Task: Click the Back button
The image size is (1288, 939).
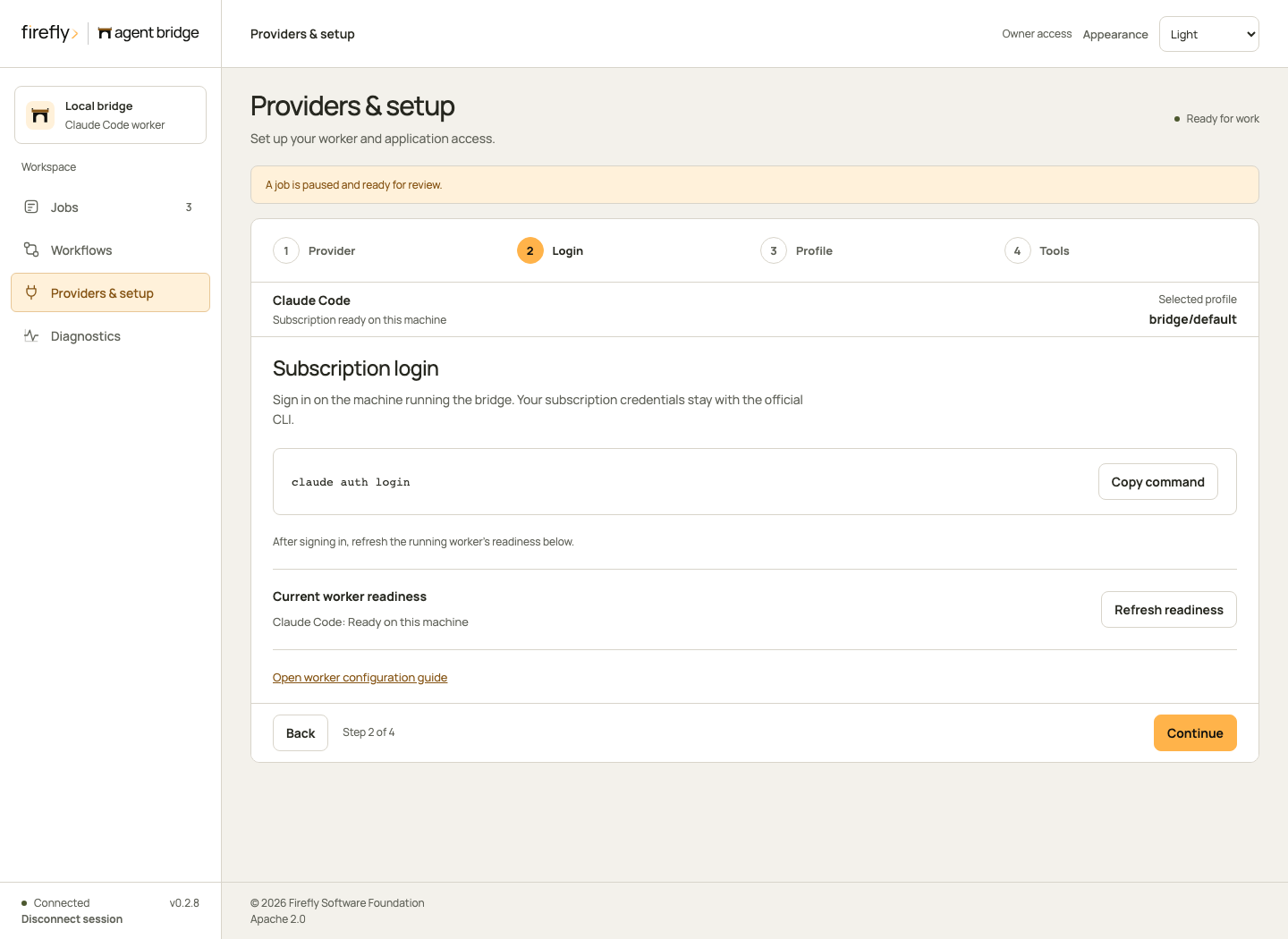Action: tap(301, 733)
